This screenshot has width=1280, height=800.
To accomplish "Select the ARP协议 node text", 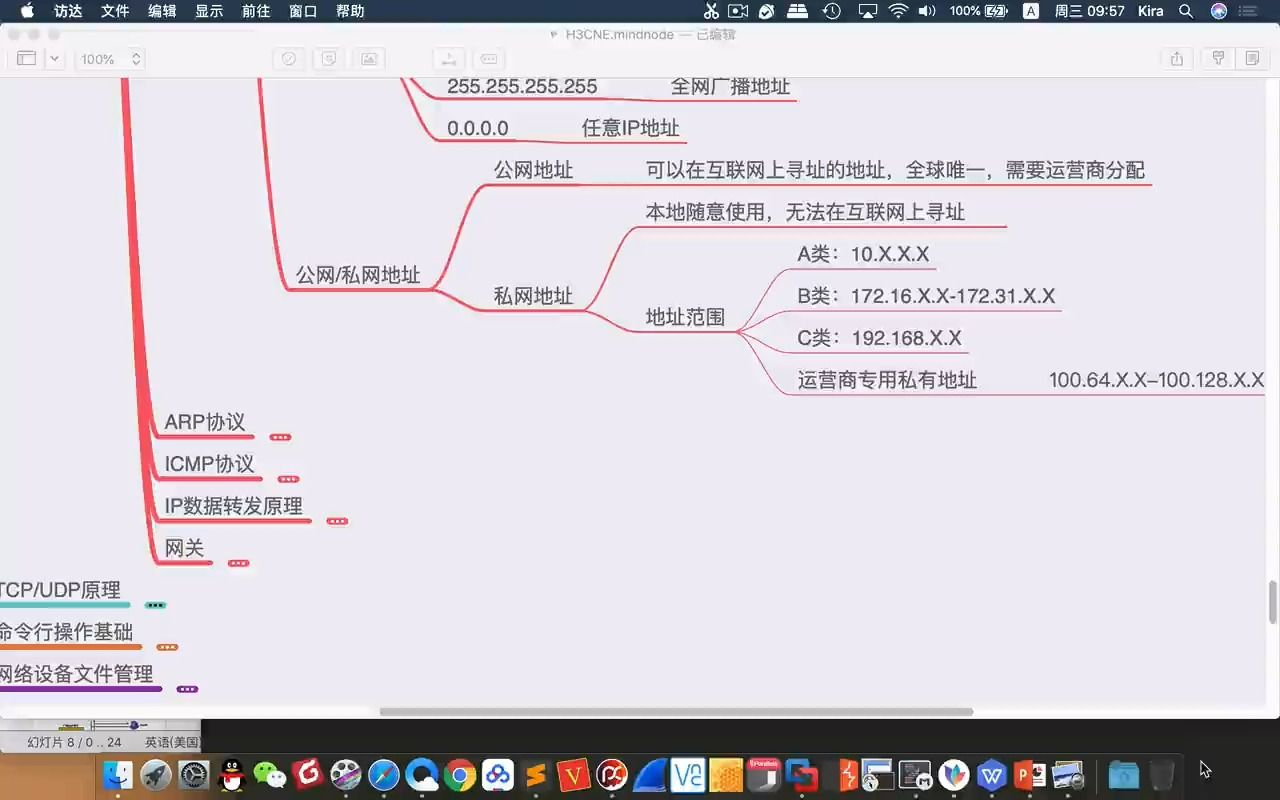I will point(205,422).
